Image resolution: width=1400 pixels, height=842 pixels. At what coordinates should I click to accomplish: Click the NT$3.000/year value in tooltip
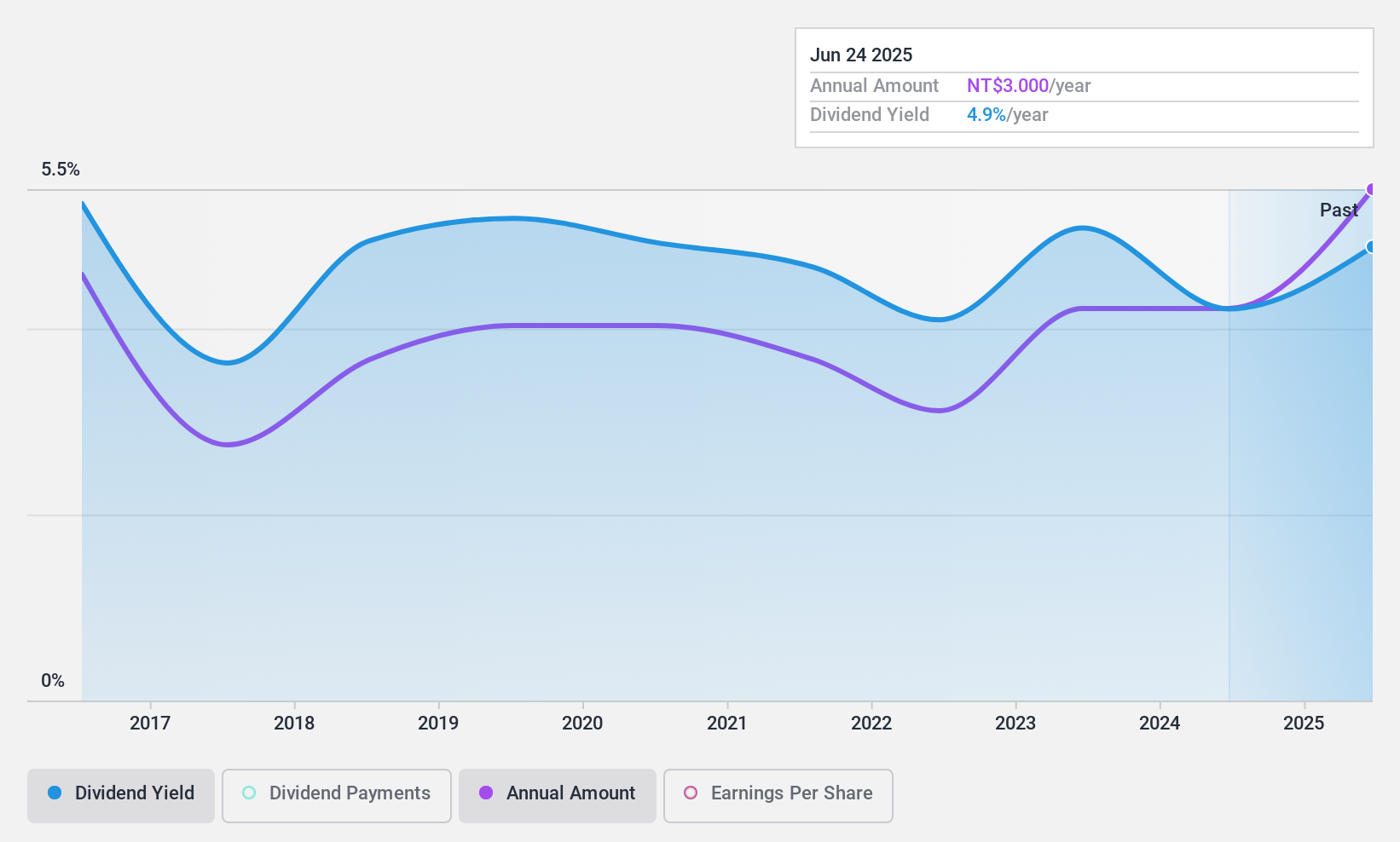pyautogui.click(x=1029, y=86)
